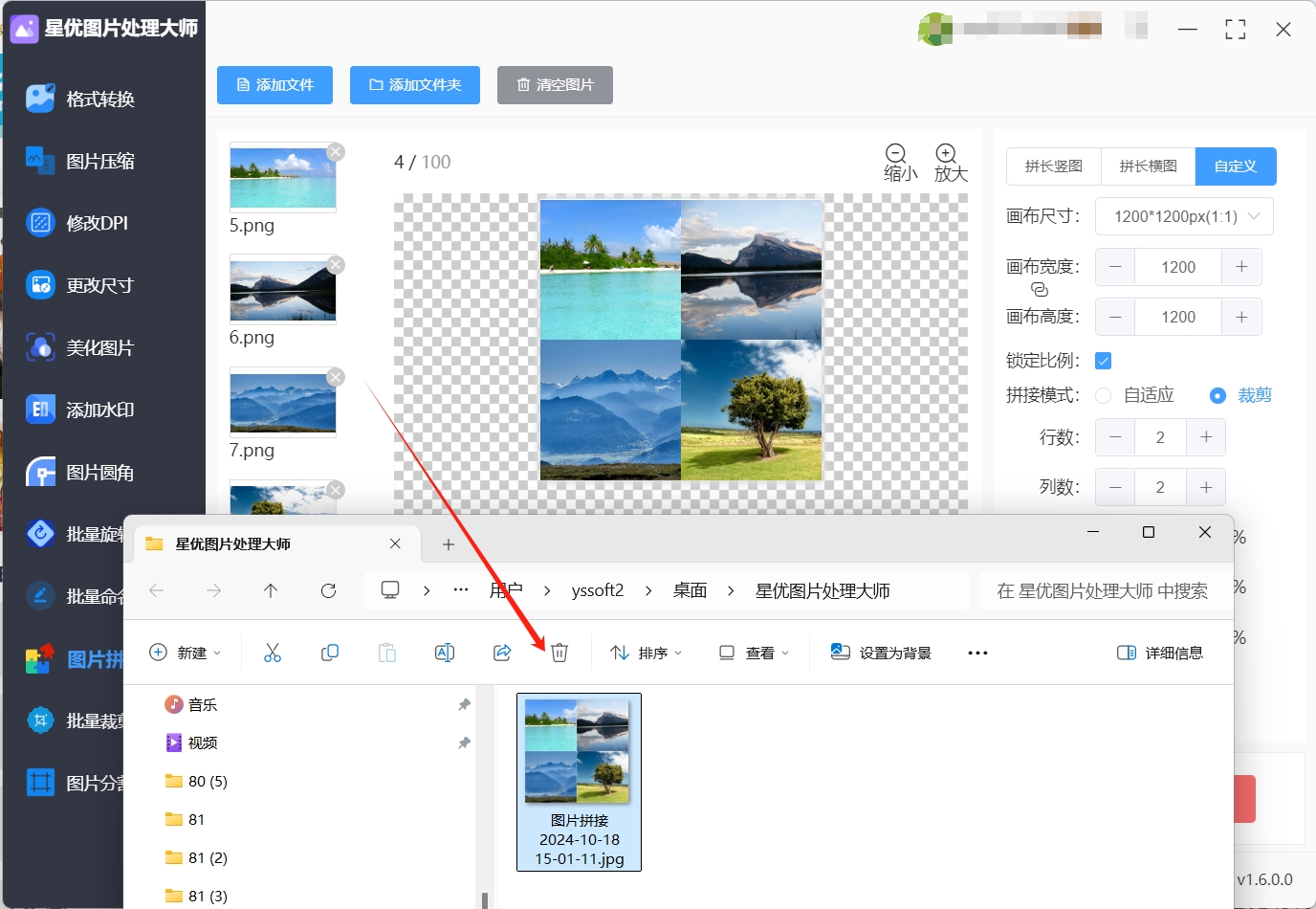
Task: Expand breadcrumb chevron after 用户
Action: (x=547, y=590)
